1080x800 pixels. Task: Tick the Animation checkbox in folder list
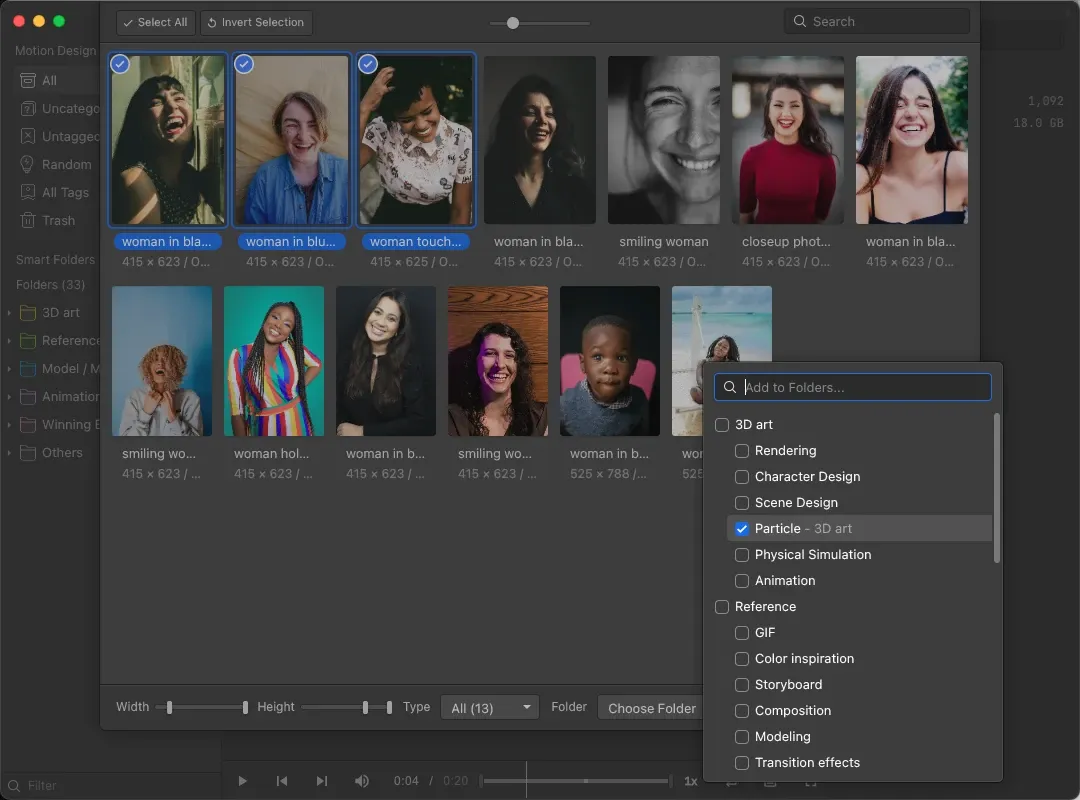point(742,581)
